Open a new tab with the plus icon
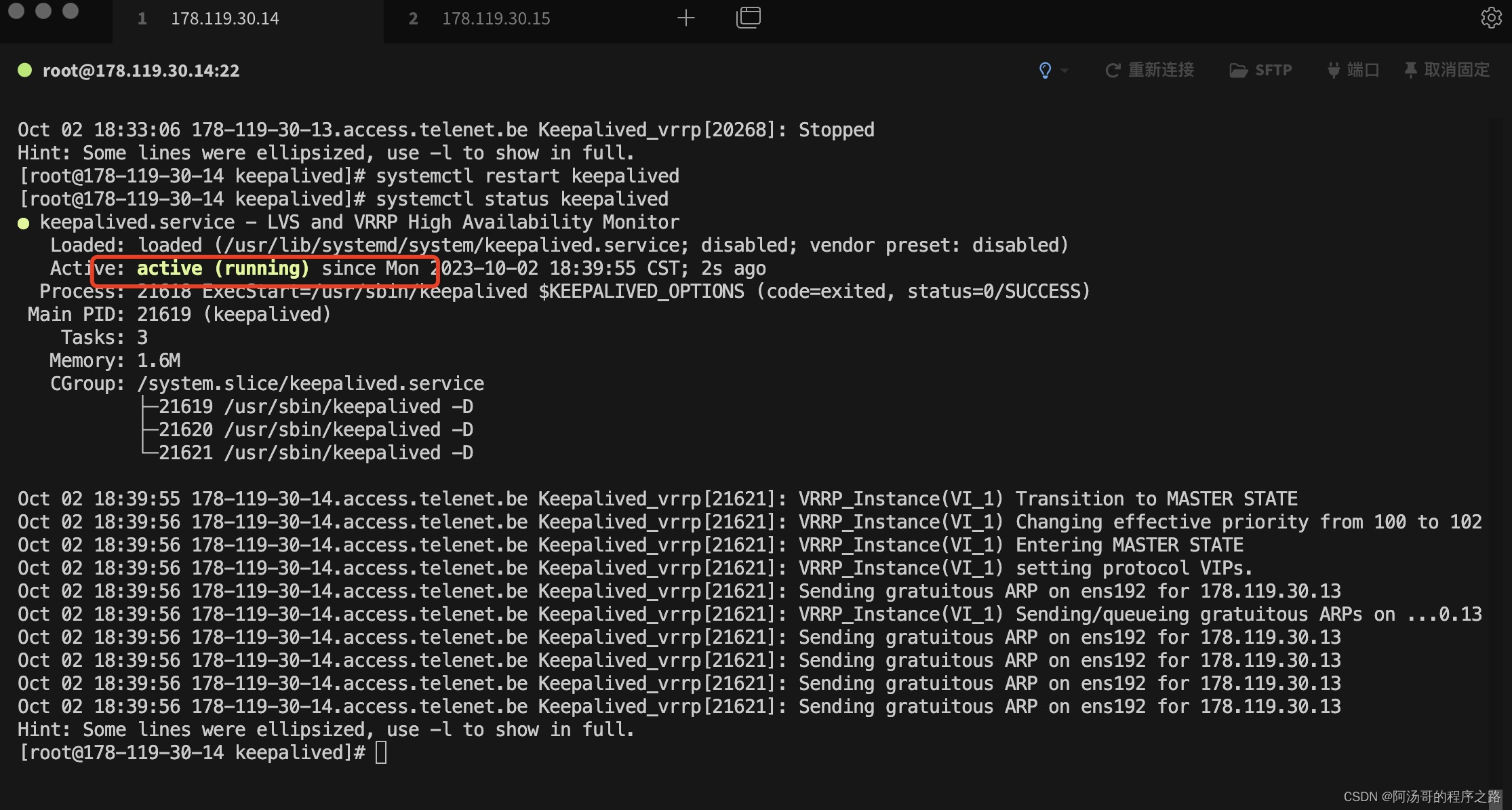The image size is (1512, 810). coord(686,18)
